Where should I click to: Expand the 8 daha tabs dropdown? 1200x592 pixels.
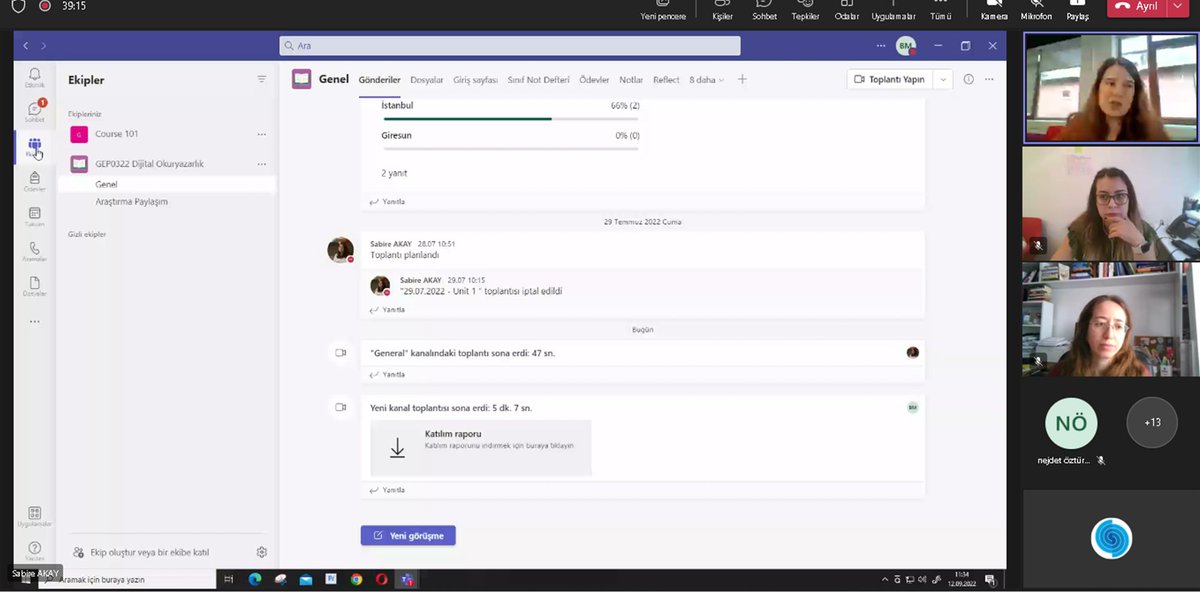coord(706,80)
